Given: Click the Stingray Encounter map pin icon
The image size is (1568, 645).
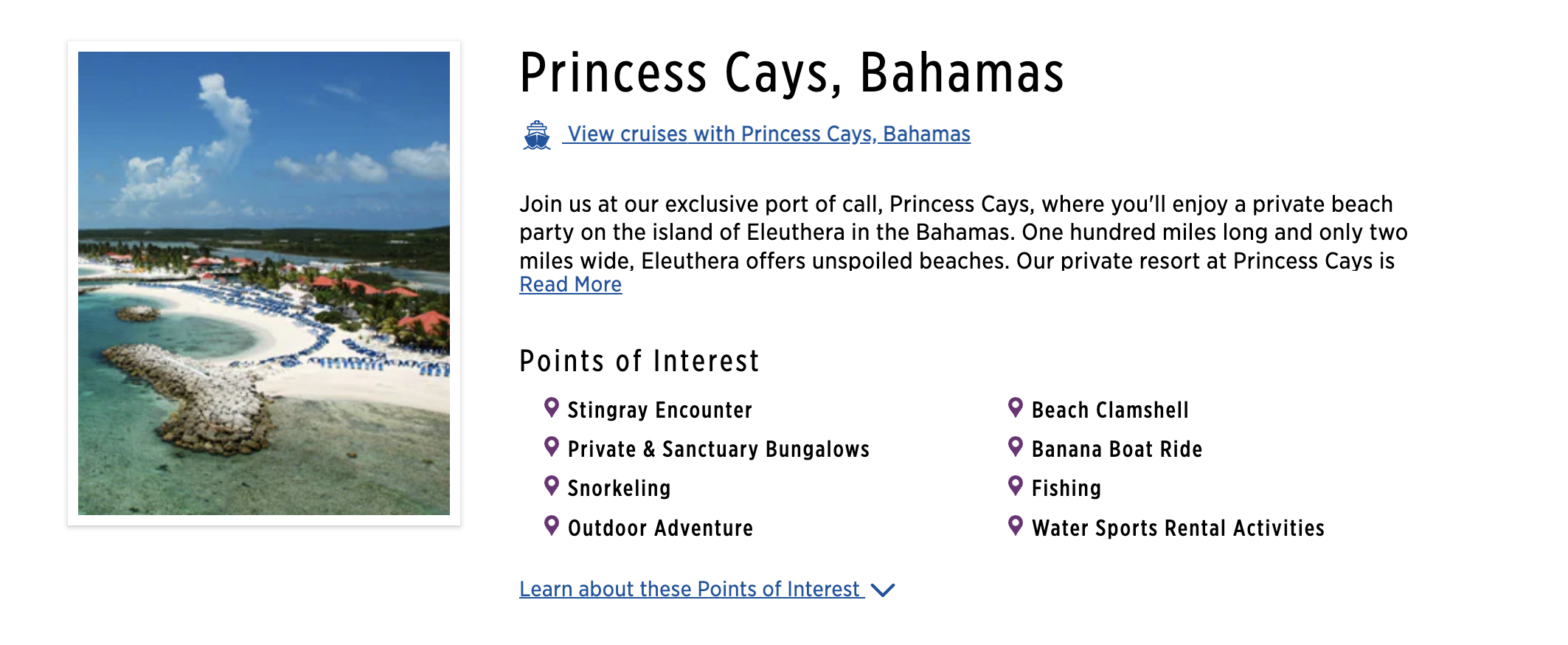Looking at the screenshot, I should (551, 407).
